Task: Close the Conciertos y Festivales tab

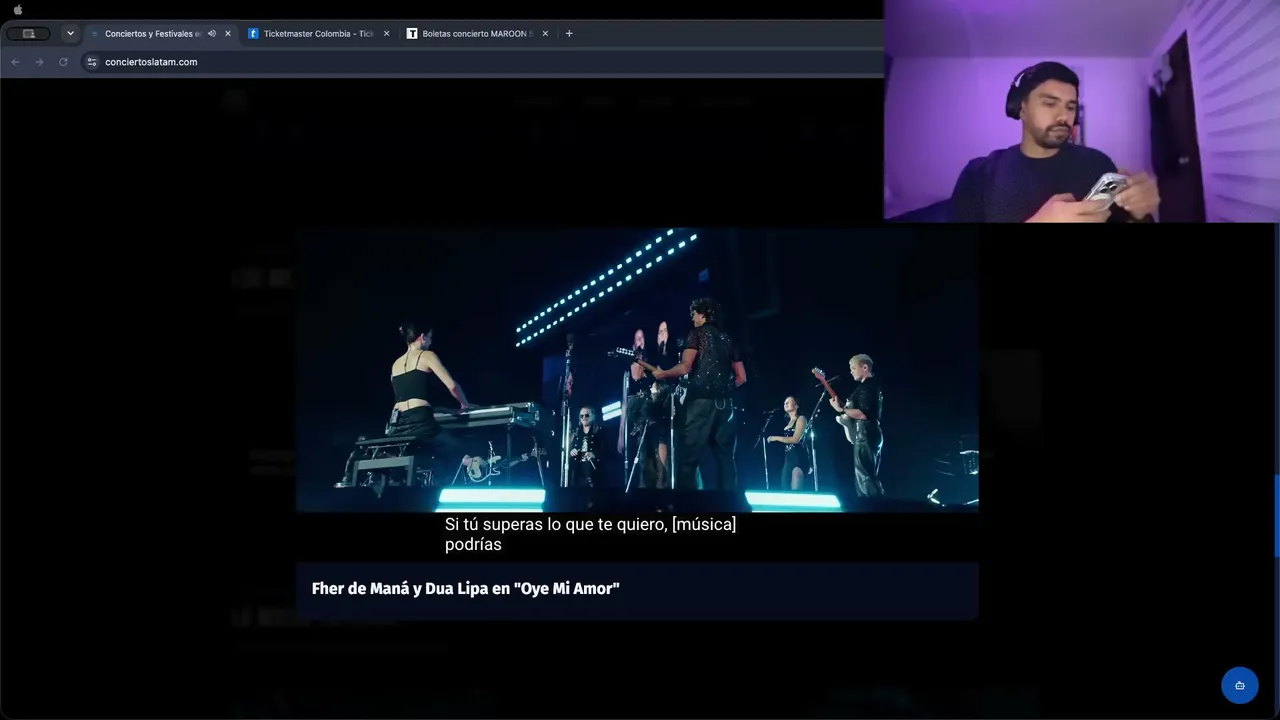Action: 228,33
